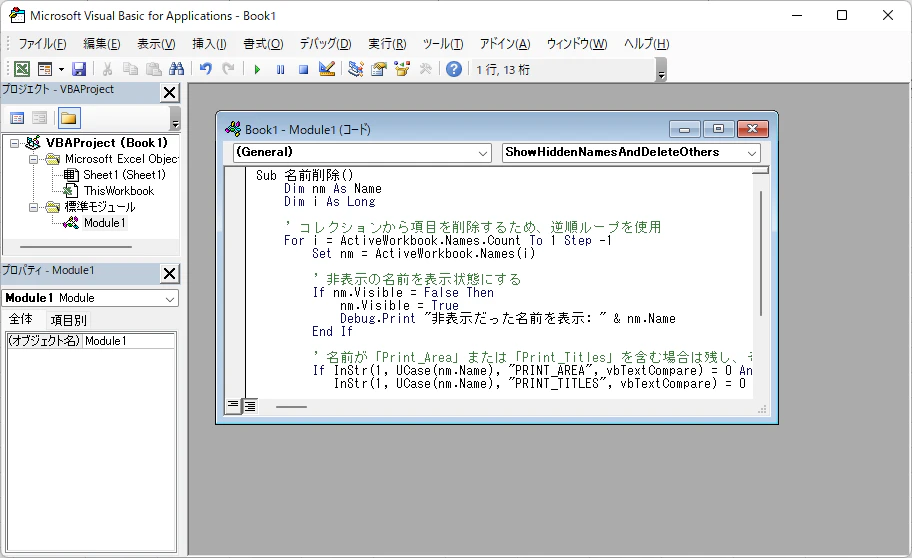Click the Project pane horizontal scrollbar

coord(76,247)
